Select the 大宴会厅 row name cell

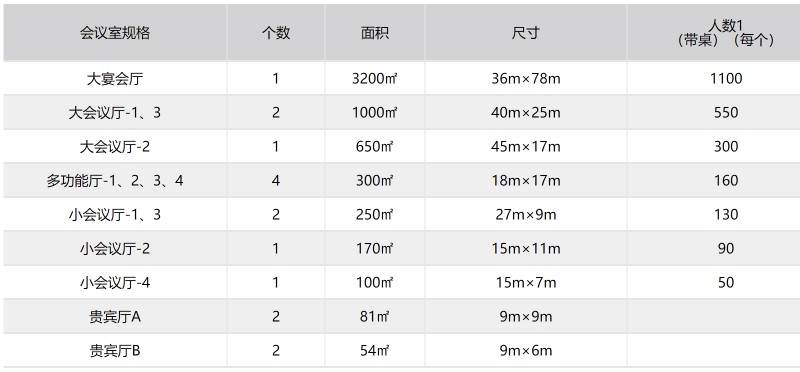pyautogui.click(x=115, y=79)
